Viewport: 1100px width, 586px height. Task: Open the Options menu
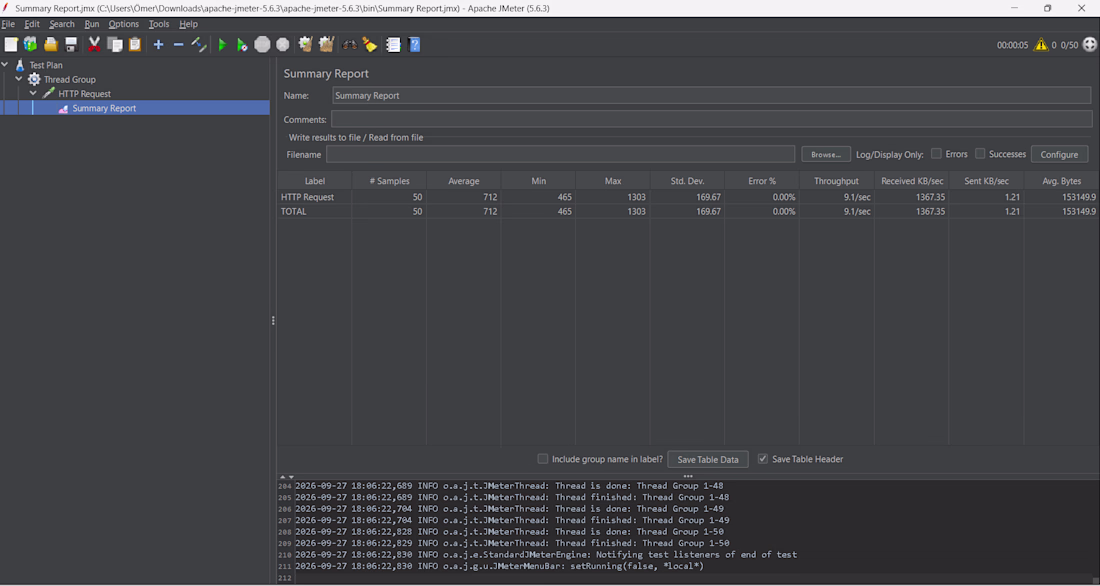pos(123,24)
